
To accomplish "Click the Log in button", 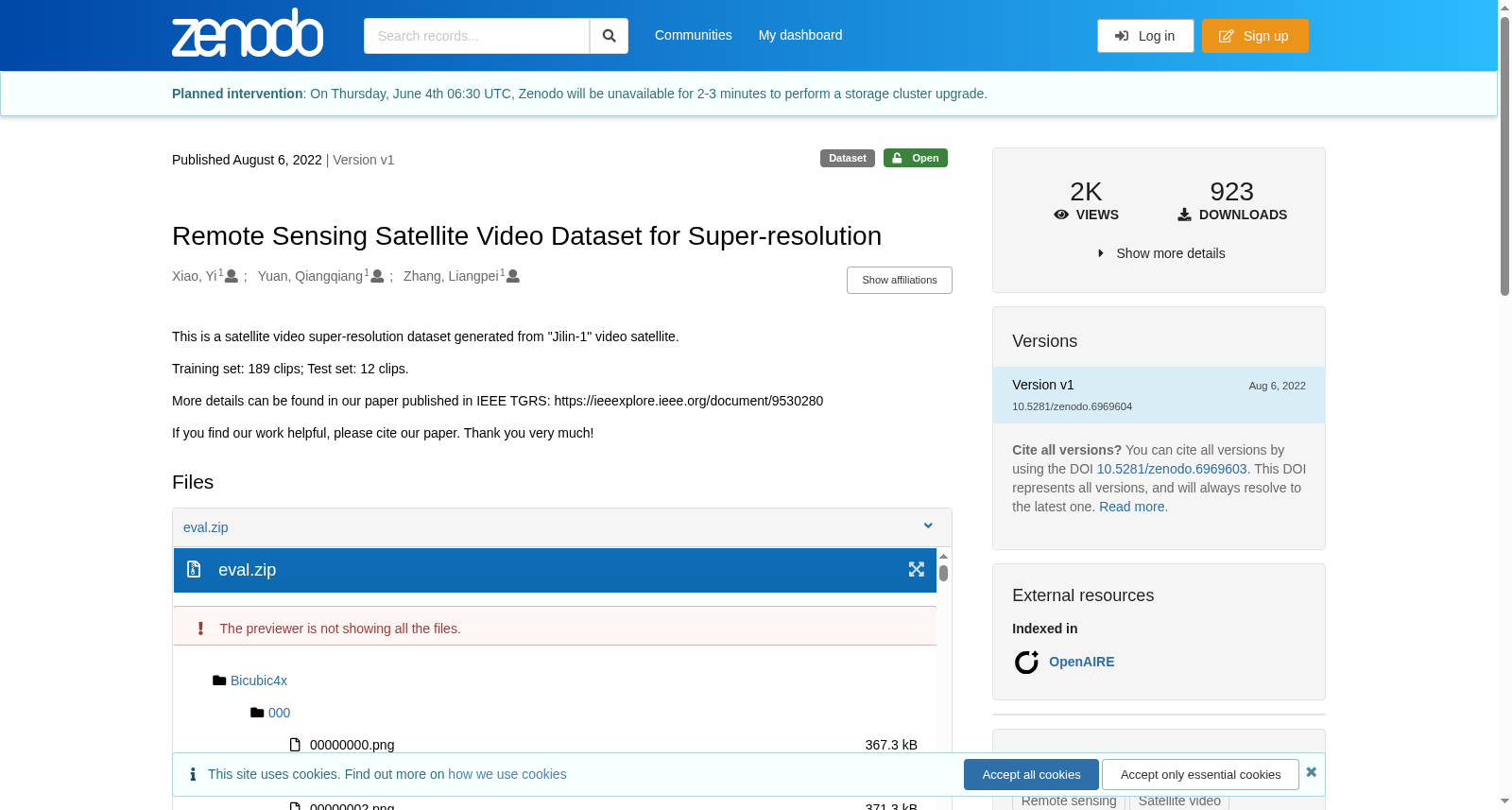I will [1145, 36].
